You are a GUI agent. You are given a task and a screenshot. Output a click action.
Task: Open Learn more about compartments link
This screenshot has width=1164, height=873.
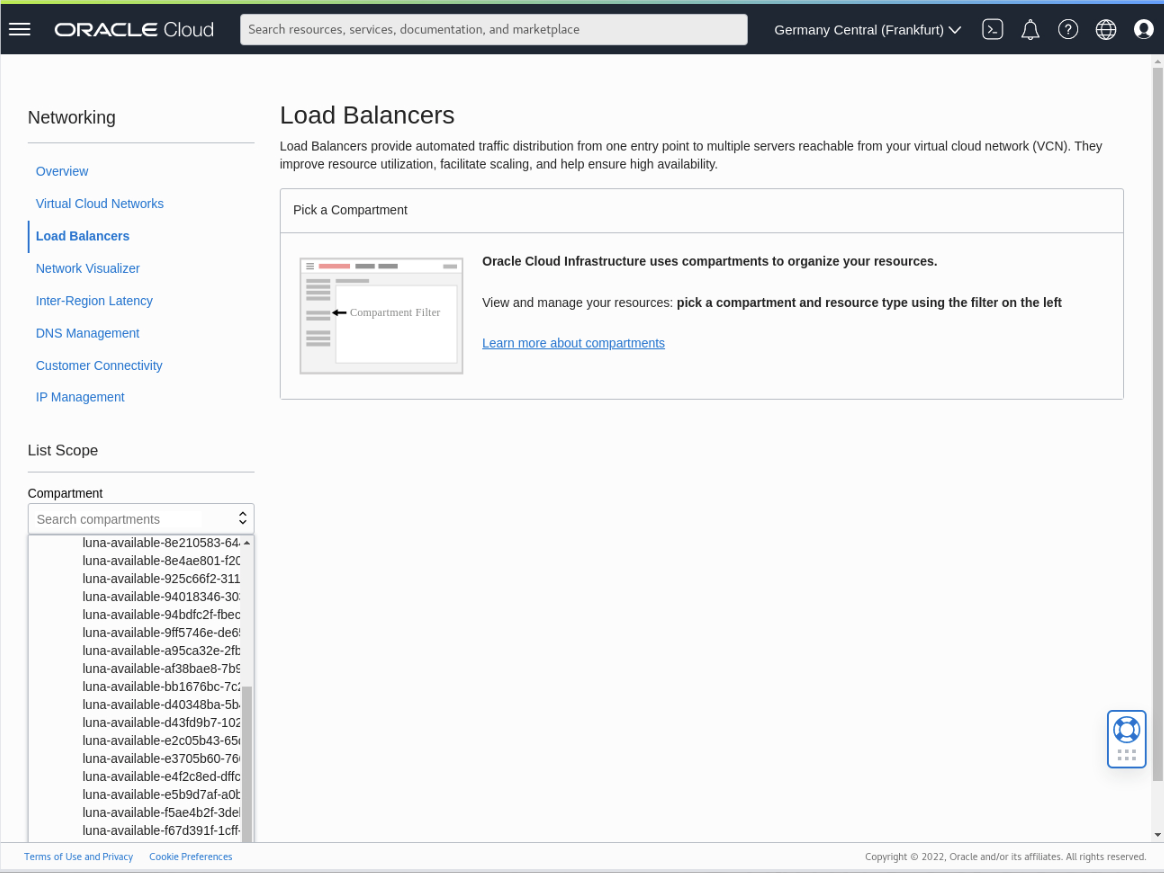click(573, 342)
